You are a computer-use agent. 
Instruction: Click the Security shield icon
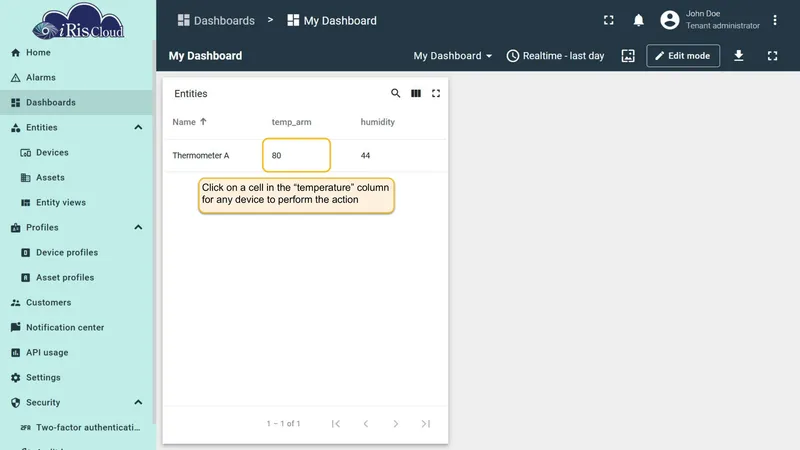pos(15,403)
